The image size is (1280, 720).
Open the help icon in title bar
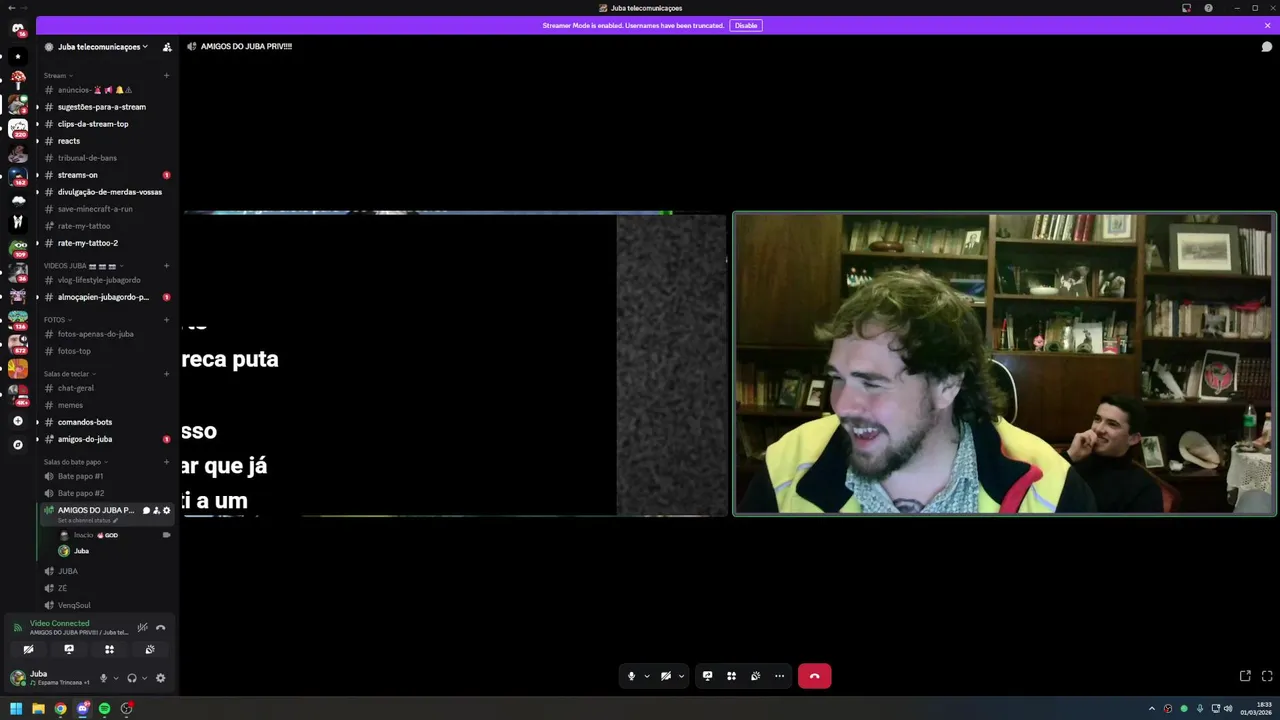[1208, 8]
